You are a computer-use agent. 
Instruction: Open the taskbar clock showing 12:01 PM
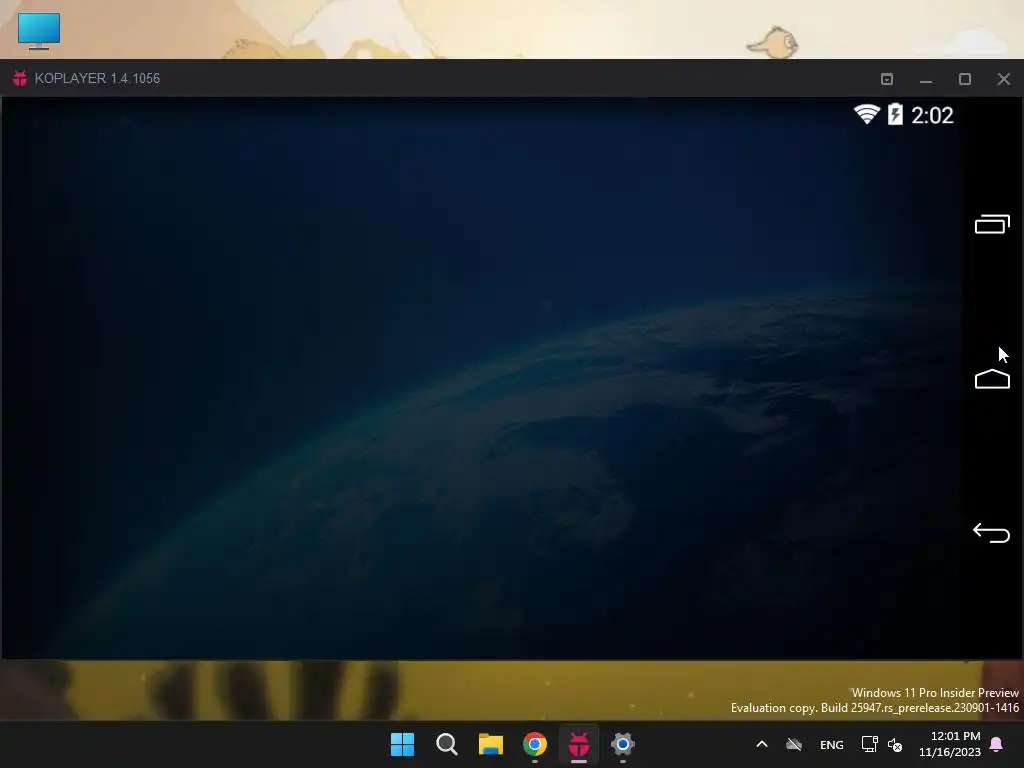pos(950,744)
